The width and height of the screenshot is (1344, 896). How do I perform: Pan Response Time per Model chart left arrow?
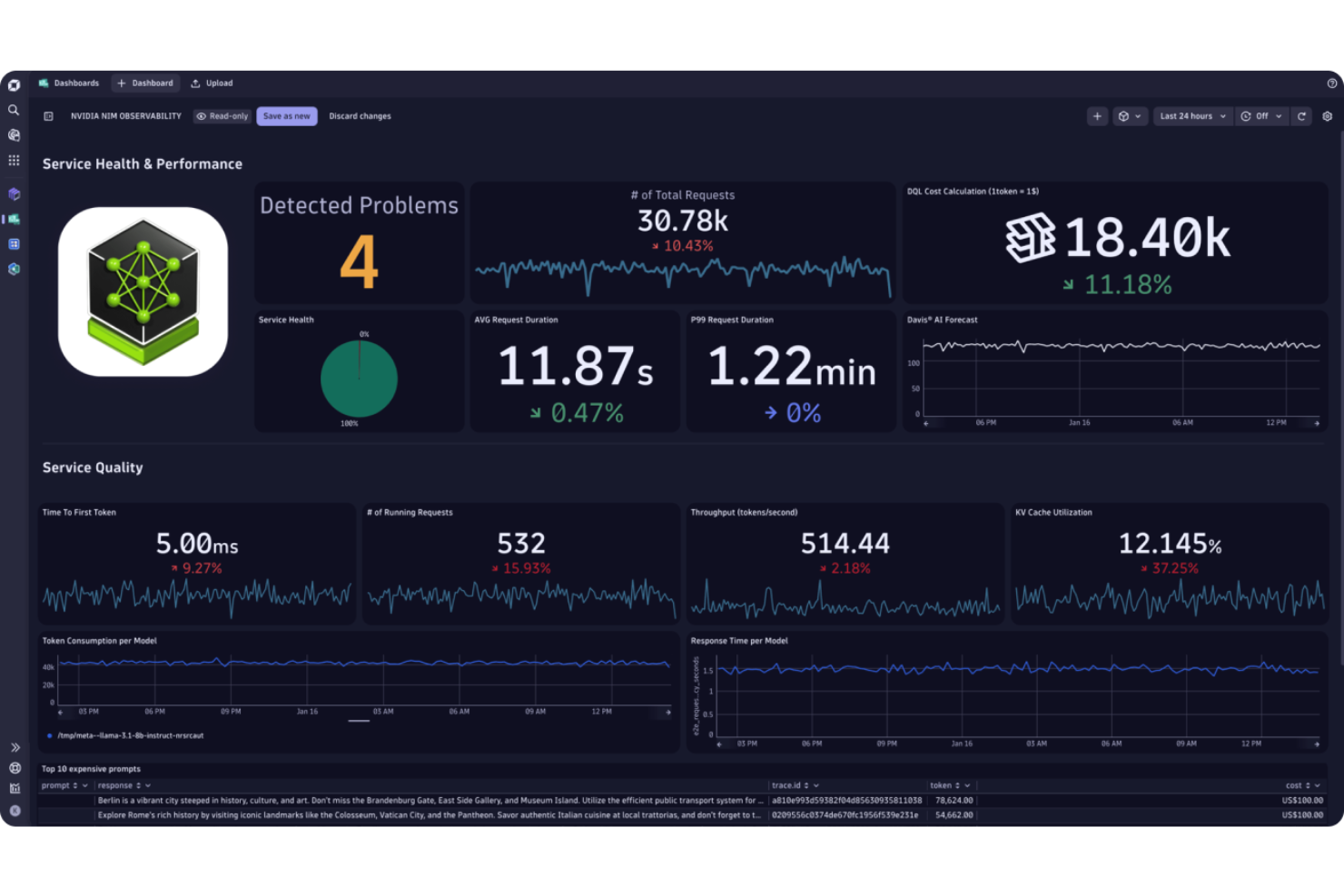tap(719, 744)
